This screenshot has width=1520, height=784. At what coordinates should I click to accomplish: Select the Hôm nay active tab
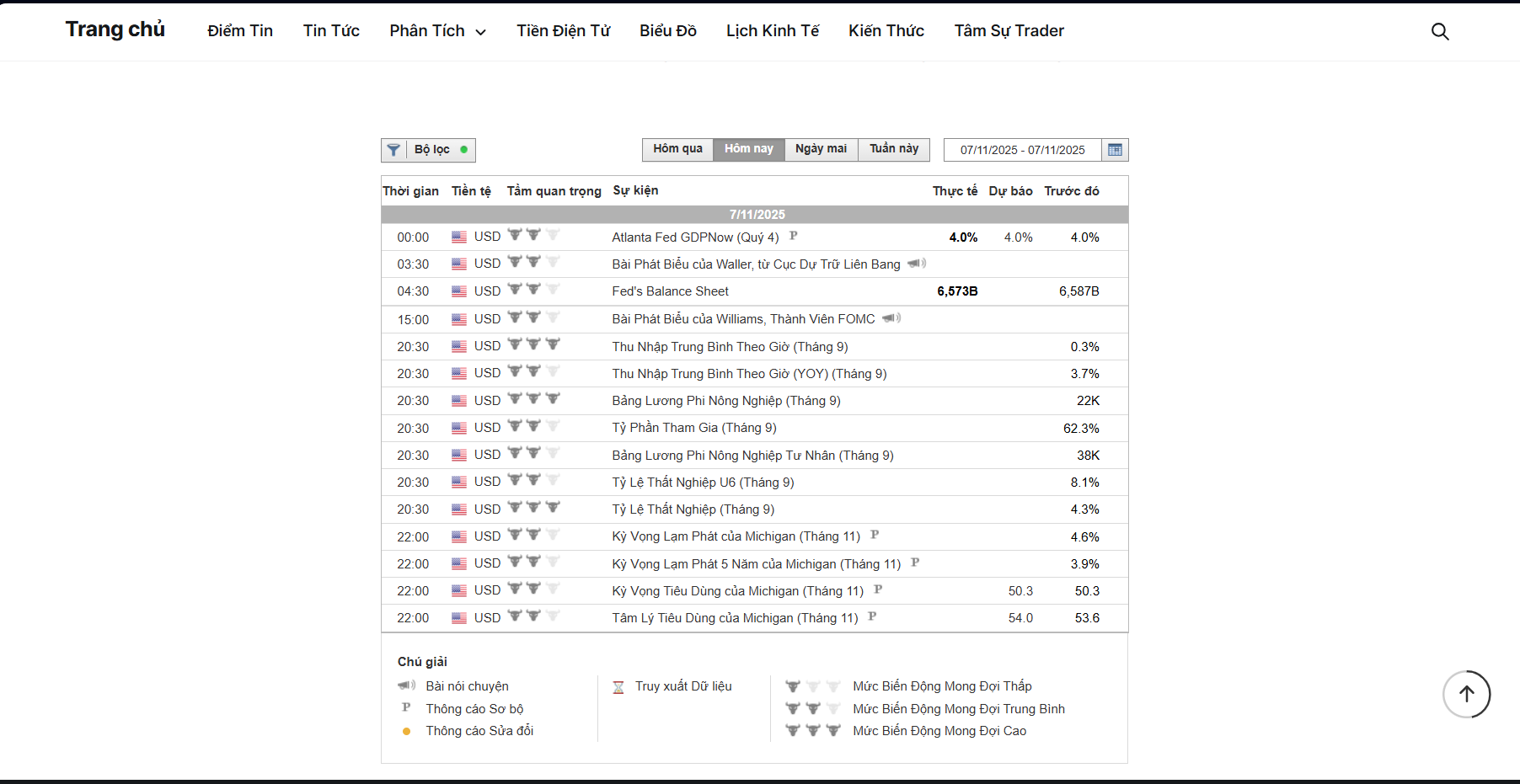(x=748, y=149)
